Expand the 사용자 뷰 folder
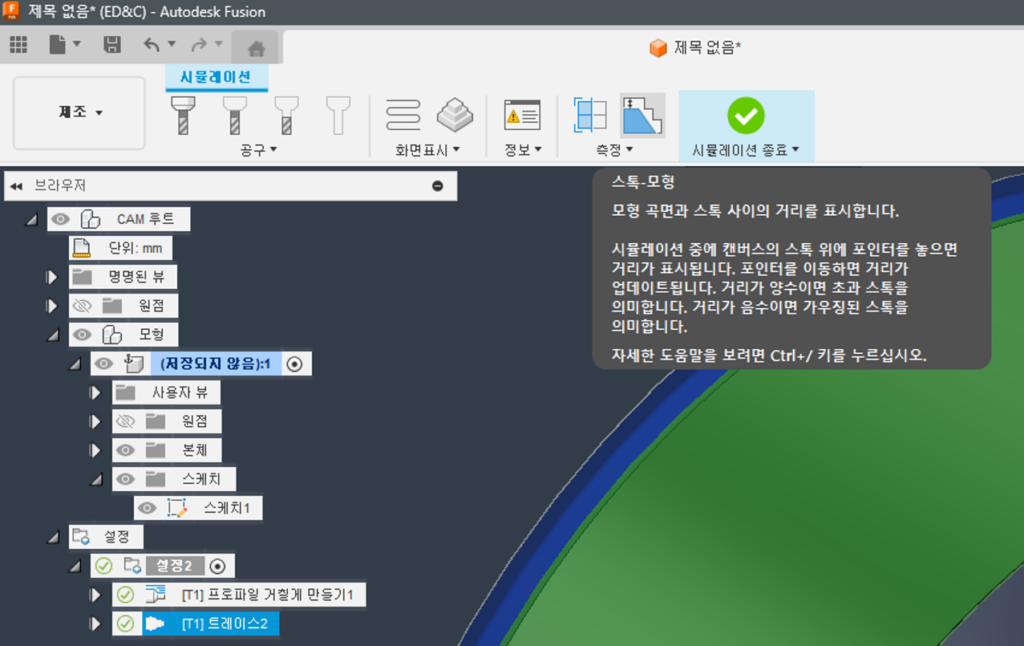This screenshot has height=646, width=1024. (x=96, y=393)
